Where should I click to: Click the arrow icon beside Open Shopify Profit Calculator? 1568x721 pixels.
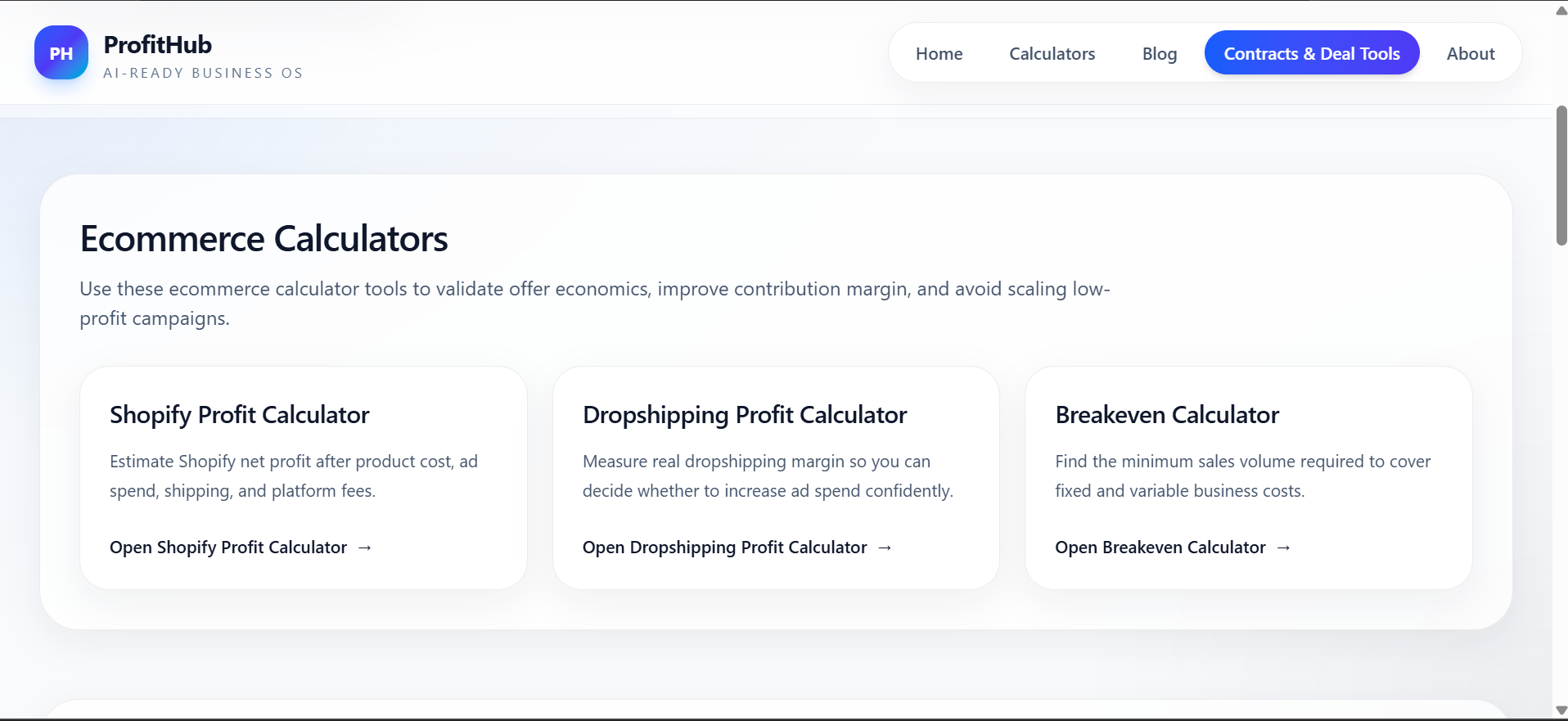tap(365, 547)
